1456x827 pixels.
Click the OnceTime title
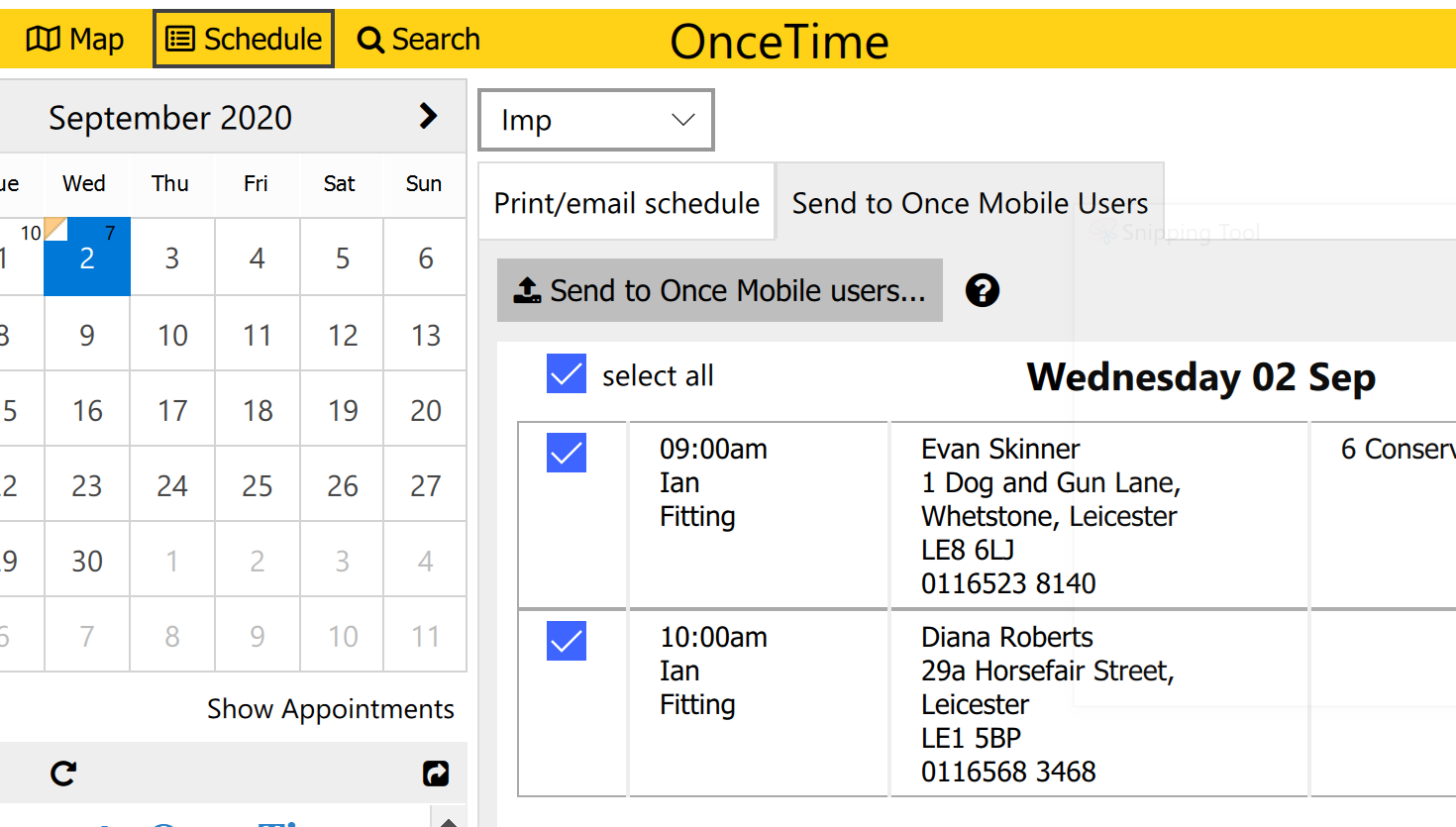pos(780,42)
